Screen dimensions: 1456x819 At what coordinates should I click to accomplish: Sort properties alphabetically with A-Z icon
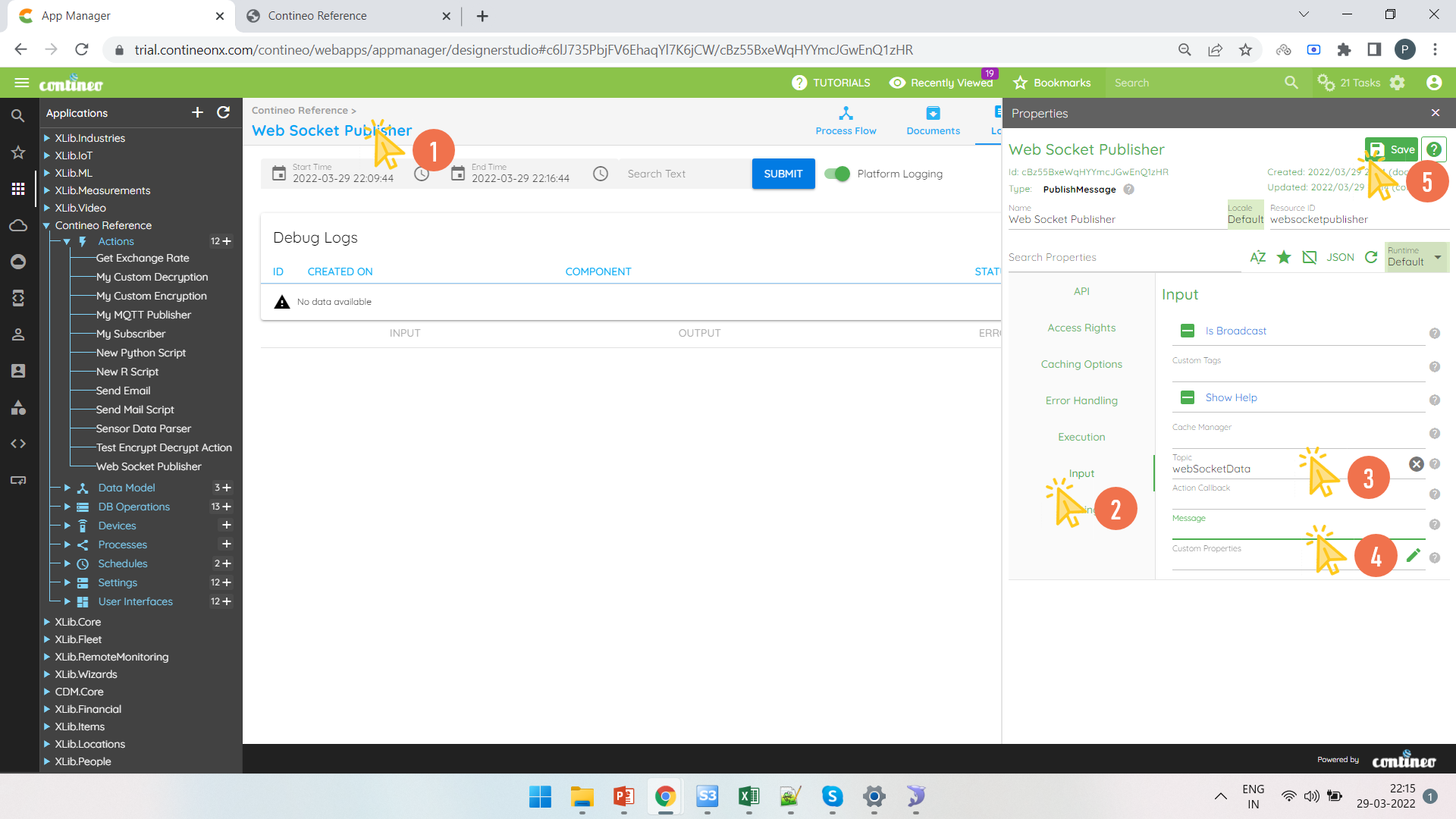pyautogui.click(x=1257, y=257)
